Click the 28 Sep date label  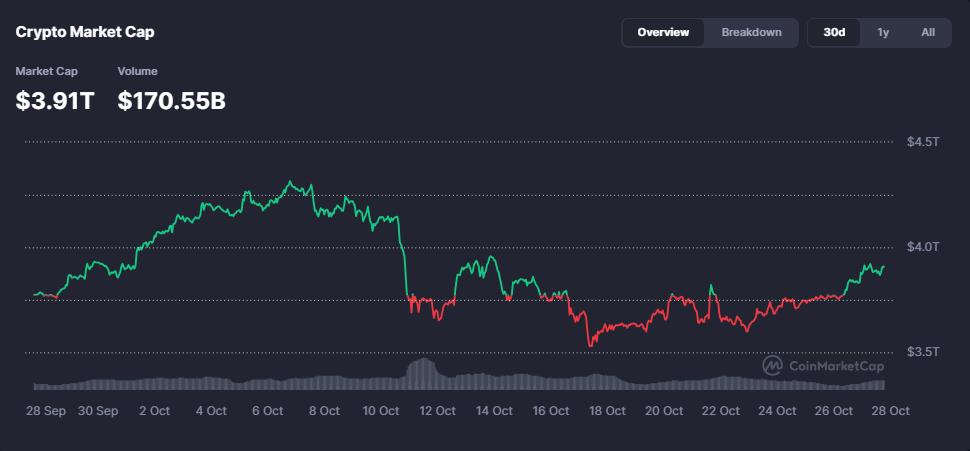[44, 411]
